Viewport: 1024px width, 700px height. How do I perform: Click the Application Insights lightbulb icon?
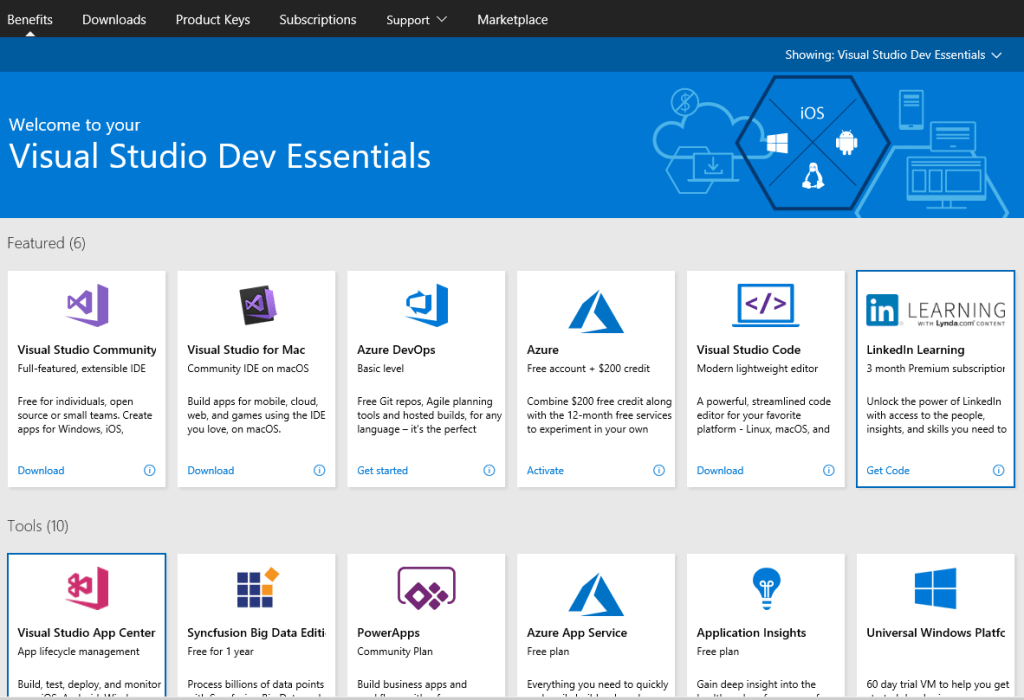(766, 588)
